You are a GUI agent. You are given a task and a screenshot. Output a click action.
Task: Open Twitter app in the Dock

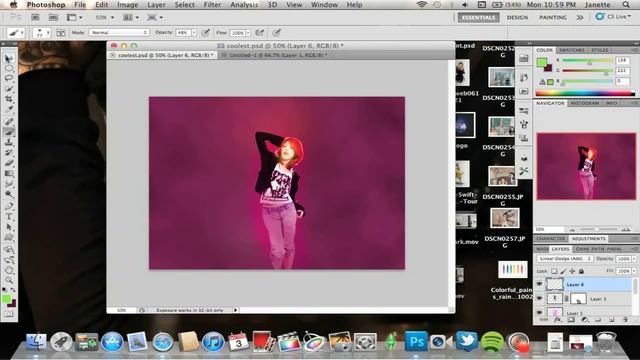tap(466, 341)
